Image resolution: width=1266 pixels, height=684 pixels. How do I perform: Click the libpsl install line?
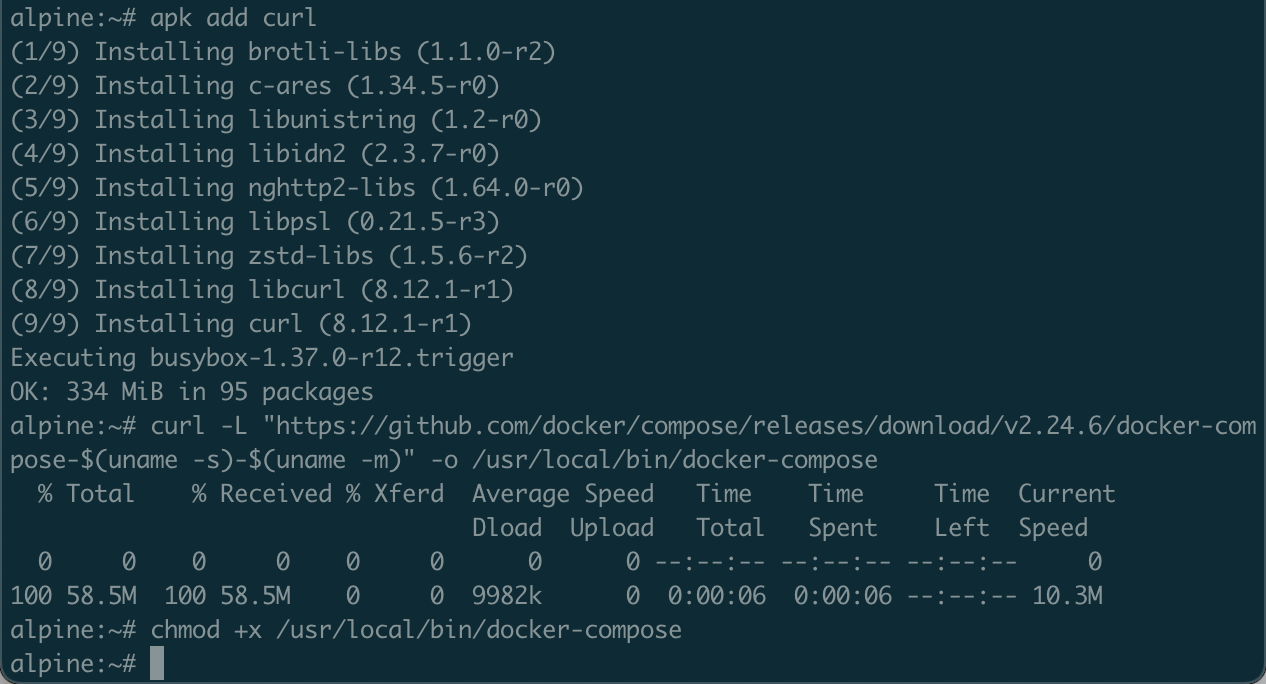254,221
